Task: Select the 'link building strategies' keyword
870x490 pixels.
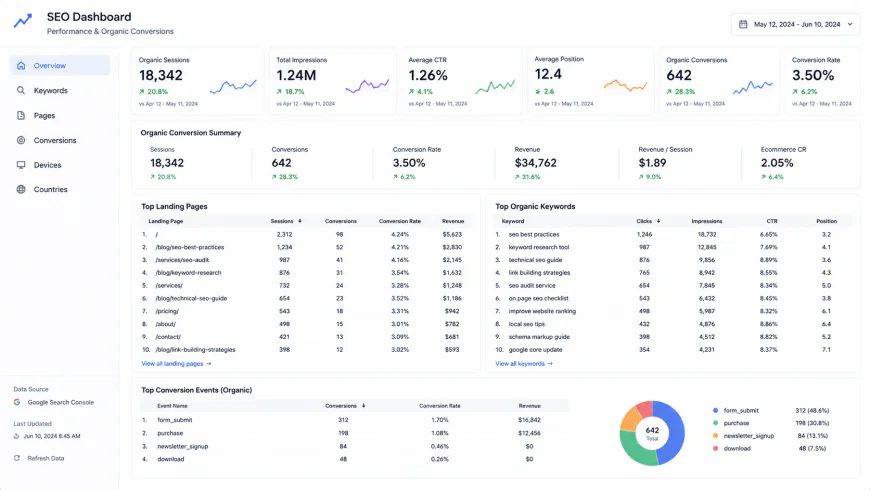Action: (539, 272)
